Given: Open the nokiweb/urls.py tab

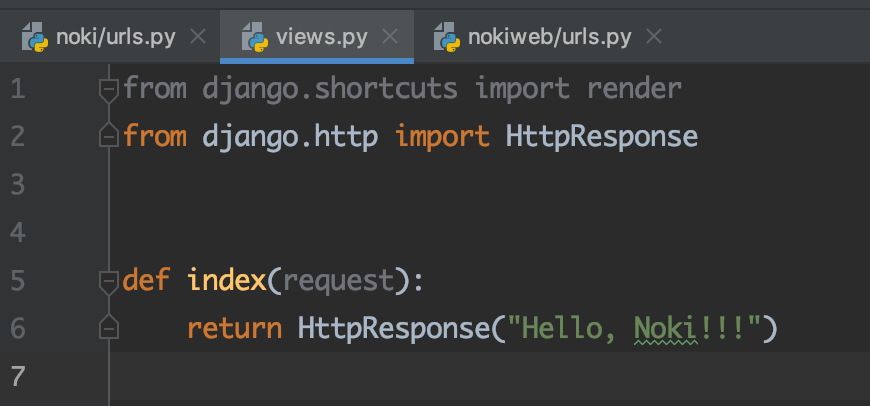Looking at the screenshot, I should click(x=550, y=38).
